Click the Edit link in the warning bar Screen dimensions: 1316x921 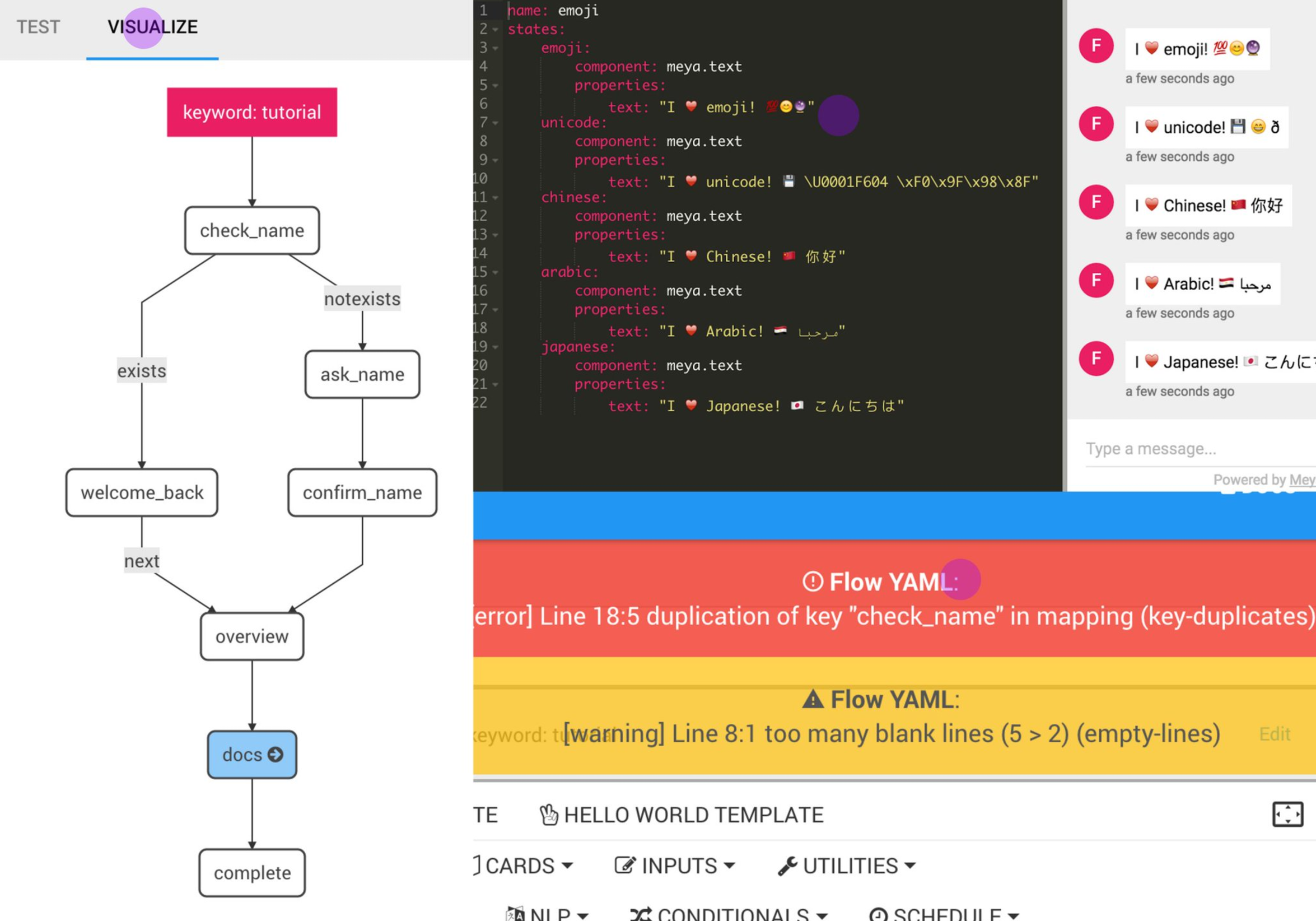(1274, 733)
